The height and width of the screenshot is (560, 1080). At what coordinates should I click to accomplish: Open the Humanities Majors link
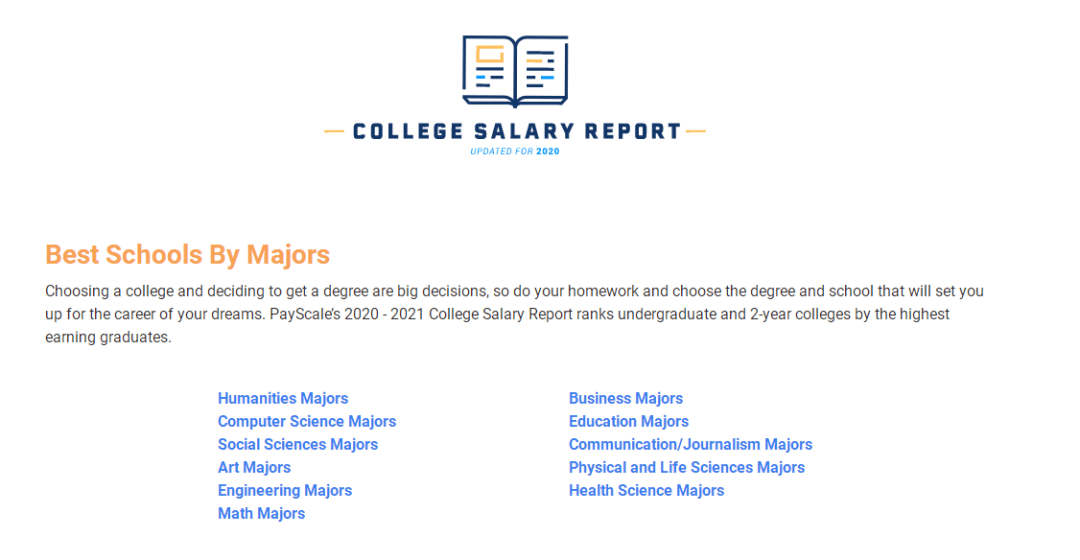[282, 398]
